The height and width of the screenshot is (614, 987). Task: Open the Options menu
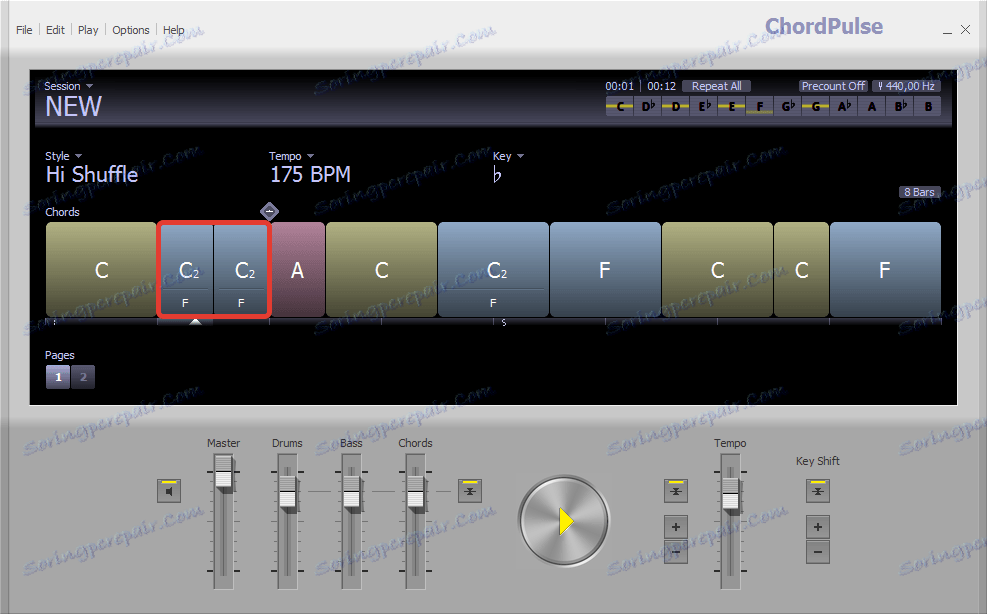(131, 30)
